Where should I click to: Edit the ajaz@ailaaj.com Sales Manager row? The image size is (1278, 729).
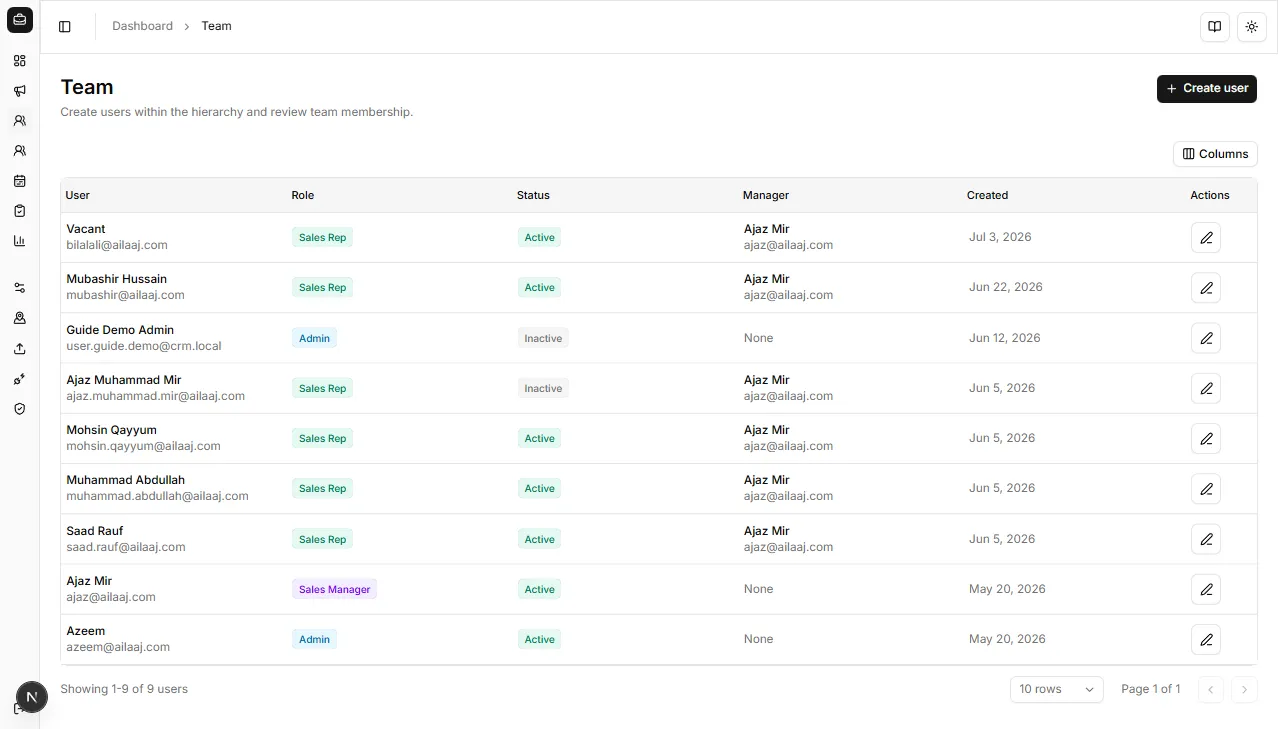(x=1206, y=589)
